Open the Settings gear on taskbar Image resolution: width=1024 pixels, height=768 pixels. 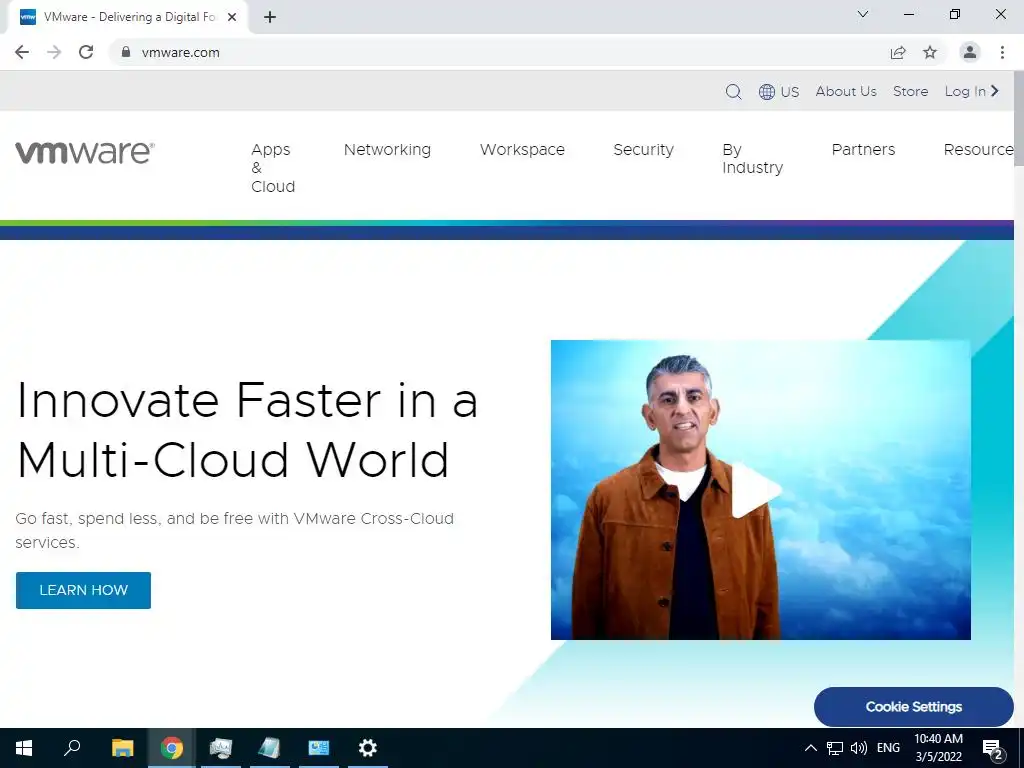click(x=368, y=748)
